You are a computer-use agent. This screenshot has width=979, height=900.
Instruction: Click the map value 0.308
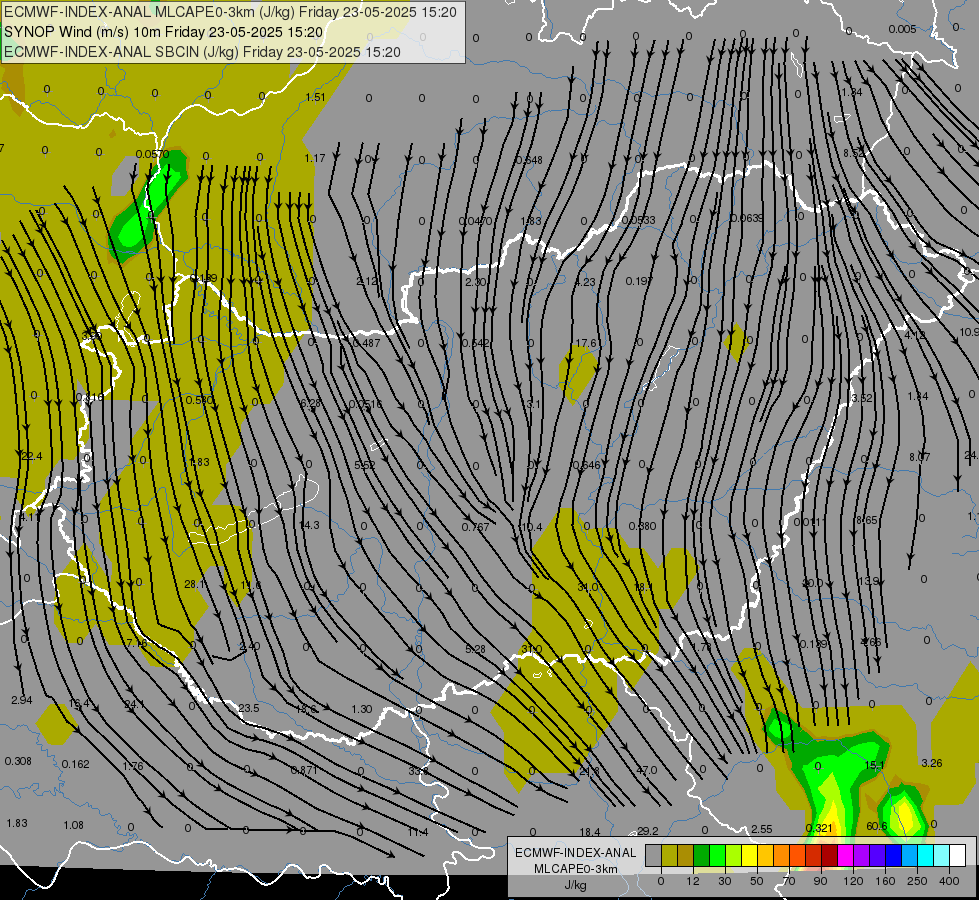pyautogui.click(x=17, y=761)
